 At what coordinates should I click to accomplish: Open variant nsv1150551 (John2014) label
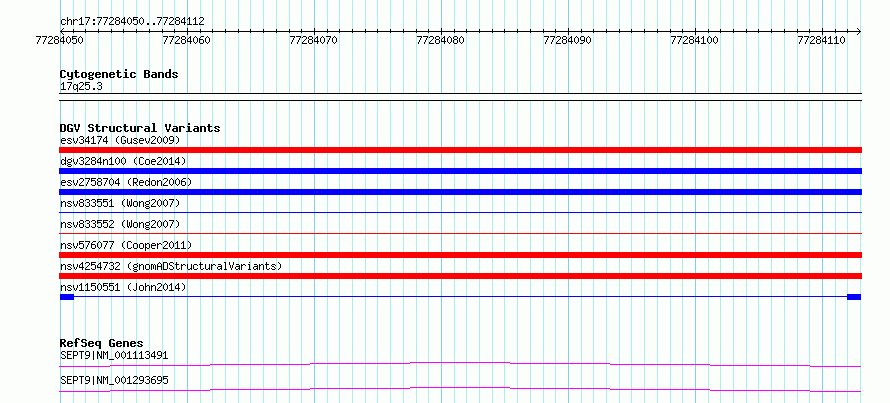123,287
